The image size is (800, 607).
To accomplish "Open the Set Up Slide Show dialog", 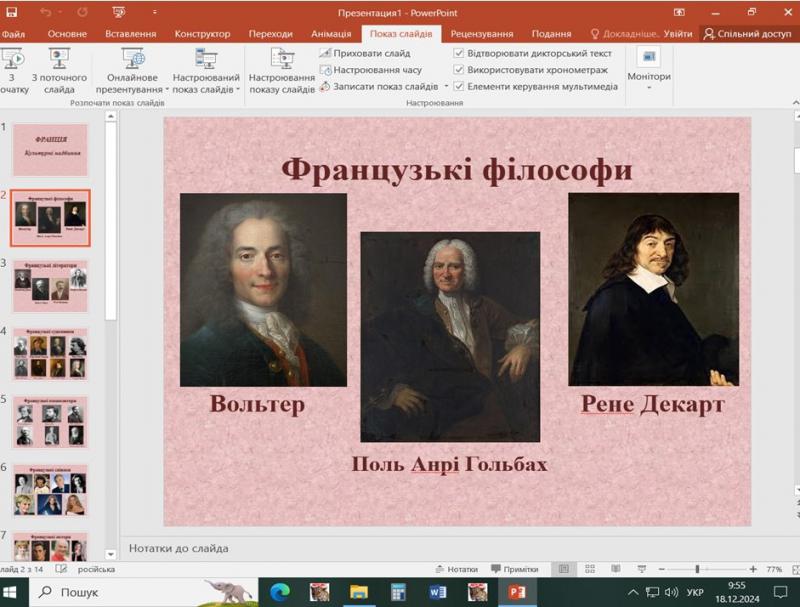I will [282, 70].
